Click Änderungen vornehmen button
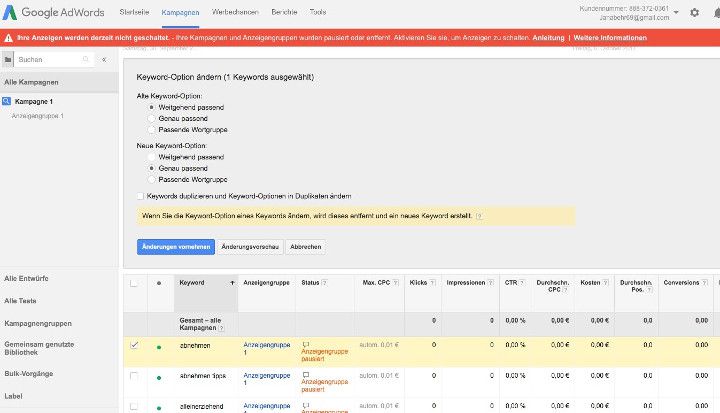Image resolution: width=720 pixels, height=413 pixels. pyautogui.click(x=176, y=247)
